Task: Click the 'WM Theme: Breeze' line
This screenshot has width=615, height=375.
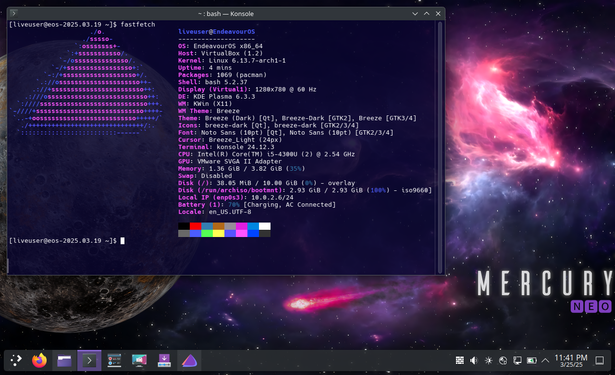Action: pos(209,111)
